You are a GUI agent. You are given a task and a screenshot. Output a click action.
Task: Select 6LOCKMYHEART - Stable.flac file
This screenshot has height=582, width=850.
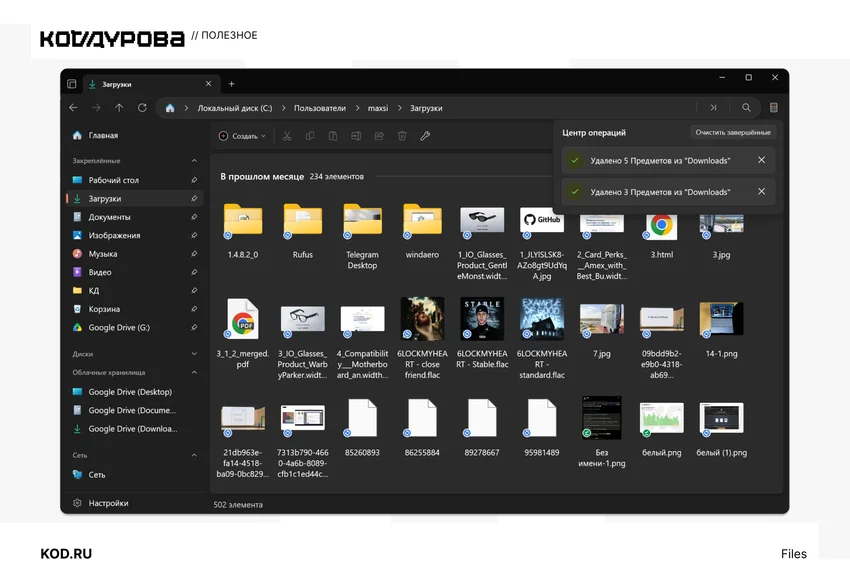click(482, 334)
